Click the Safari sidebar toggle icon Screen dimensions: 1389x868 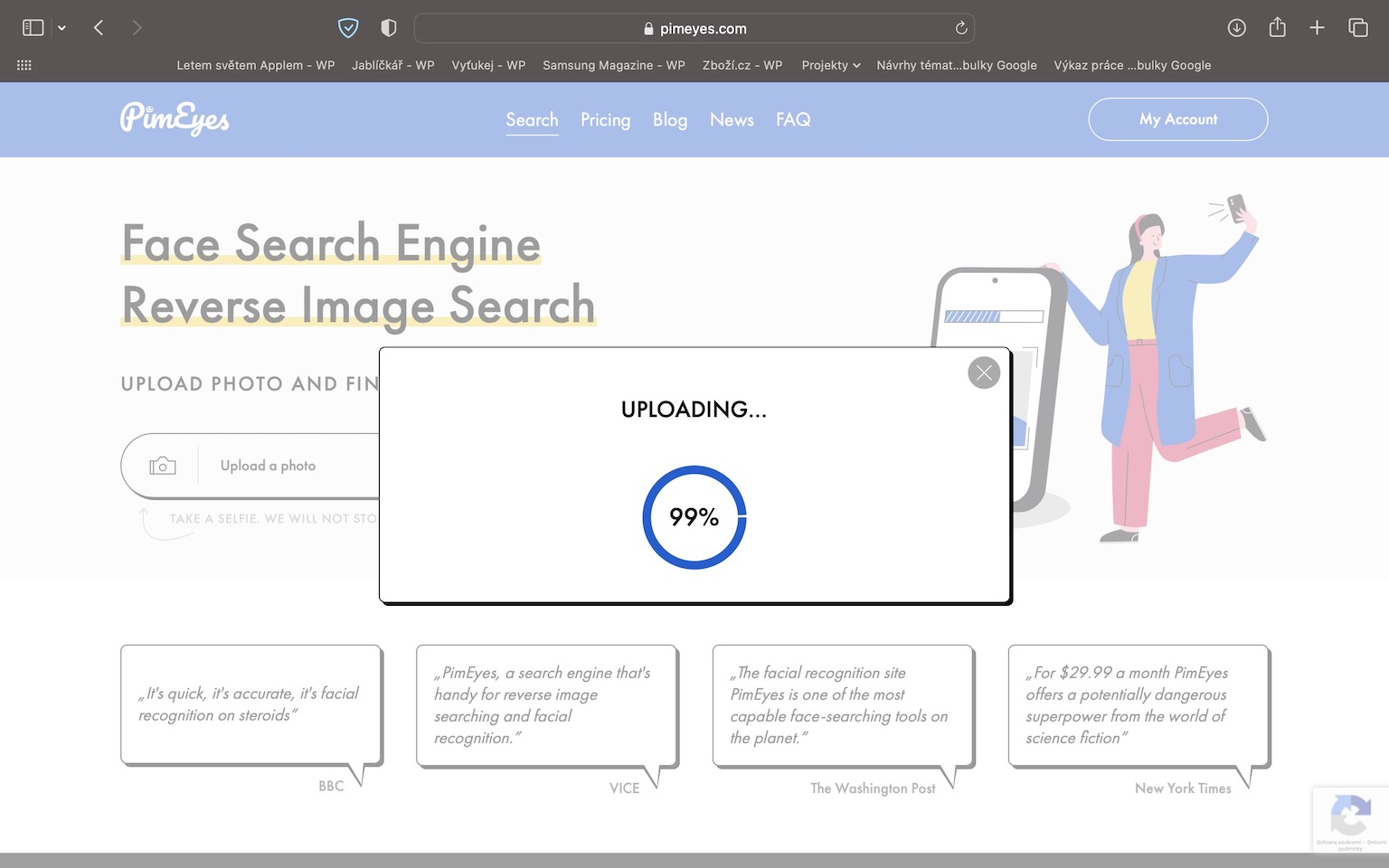pyautogui.click(x=33, y=28)
